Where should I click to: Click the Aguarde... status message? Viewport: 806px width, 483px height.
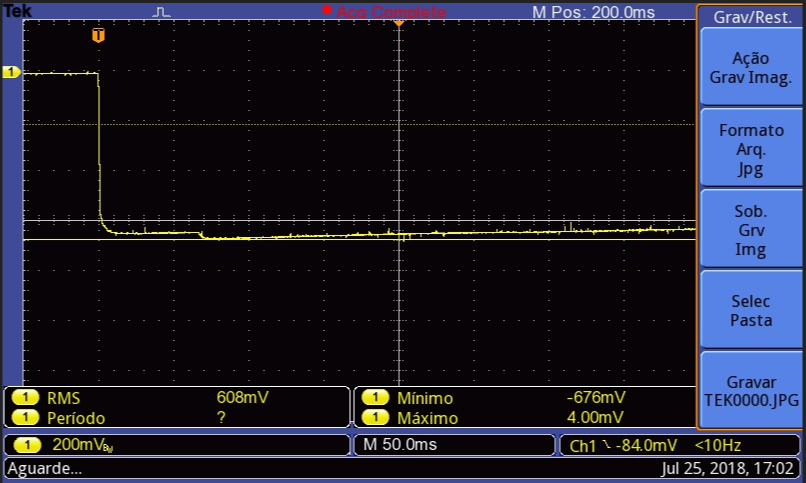tap(44, 469)
